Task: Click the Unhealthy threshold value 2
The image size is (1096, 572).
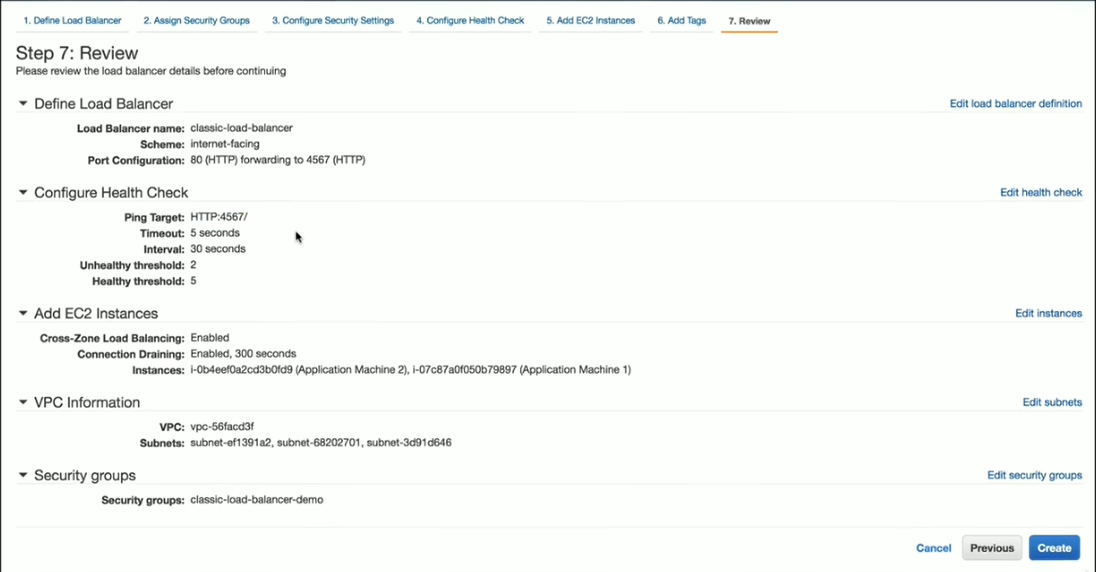Action: 193,265
